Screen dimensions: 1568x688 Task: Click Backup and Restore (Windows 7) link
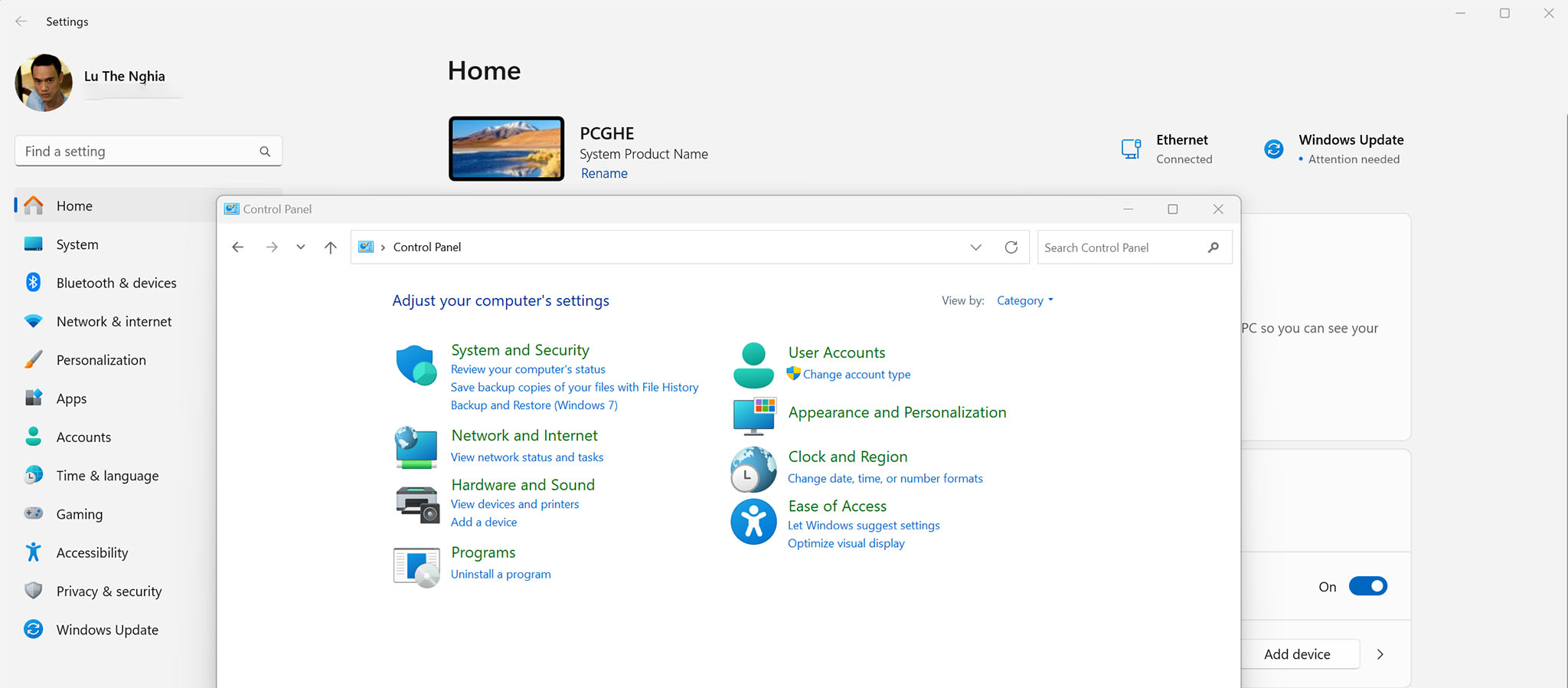point(534,405)
